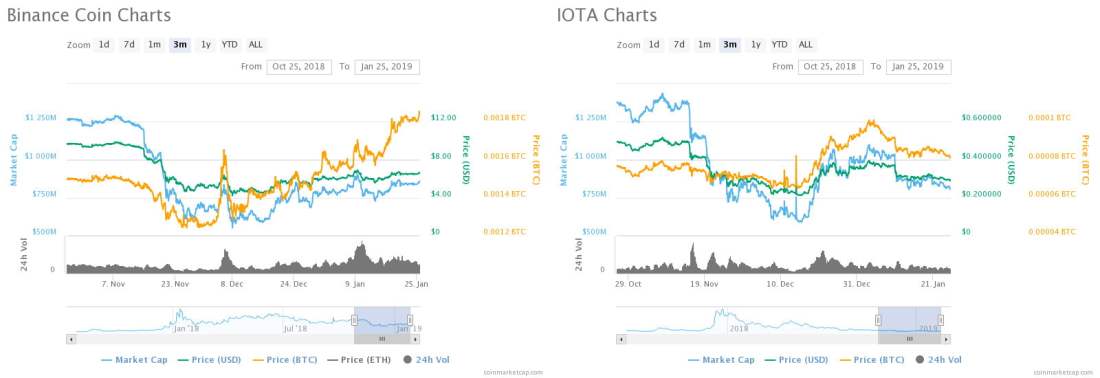Click right scroll arrow in Binance navigator
This screenshot has height=378, width=1100.
[415, 339]
